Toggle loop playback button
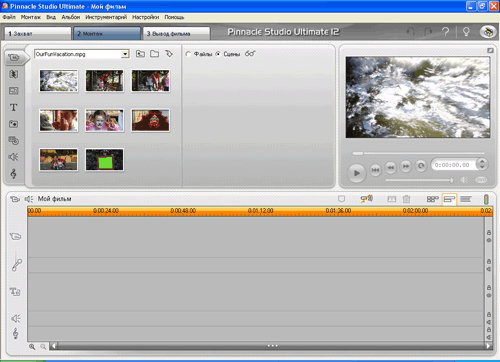 pyautogui.click(x=421, y=166)
